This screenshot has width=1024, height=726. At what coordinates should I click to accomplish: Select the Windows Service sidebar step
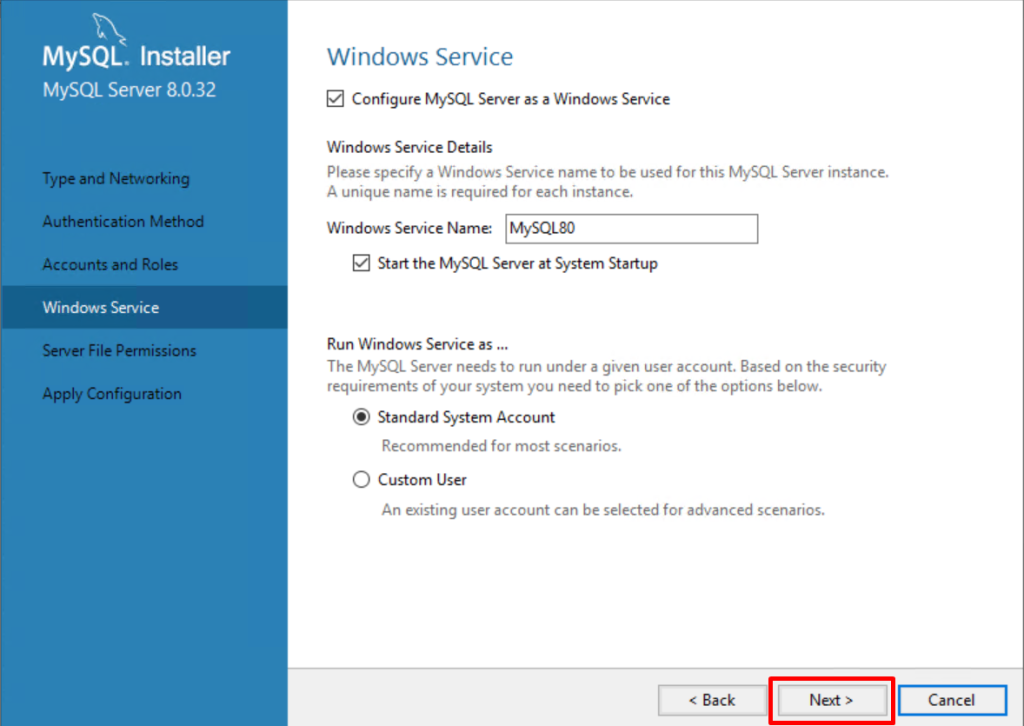(x=144, y=307)
